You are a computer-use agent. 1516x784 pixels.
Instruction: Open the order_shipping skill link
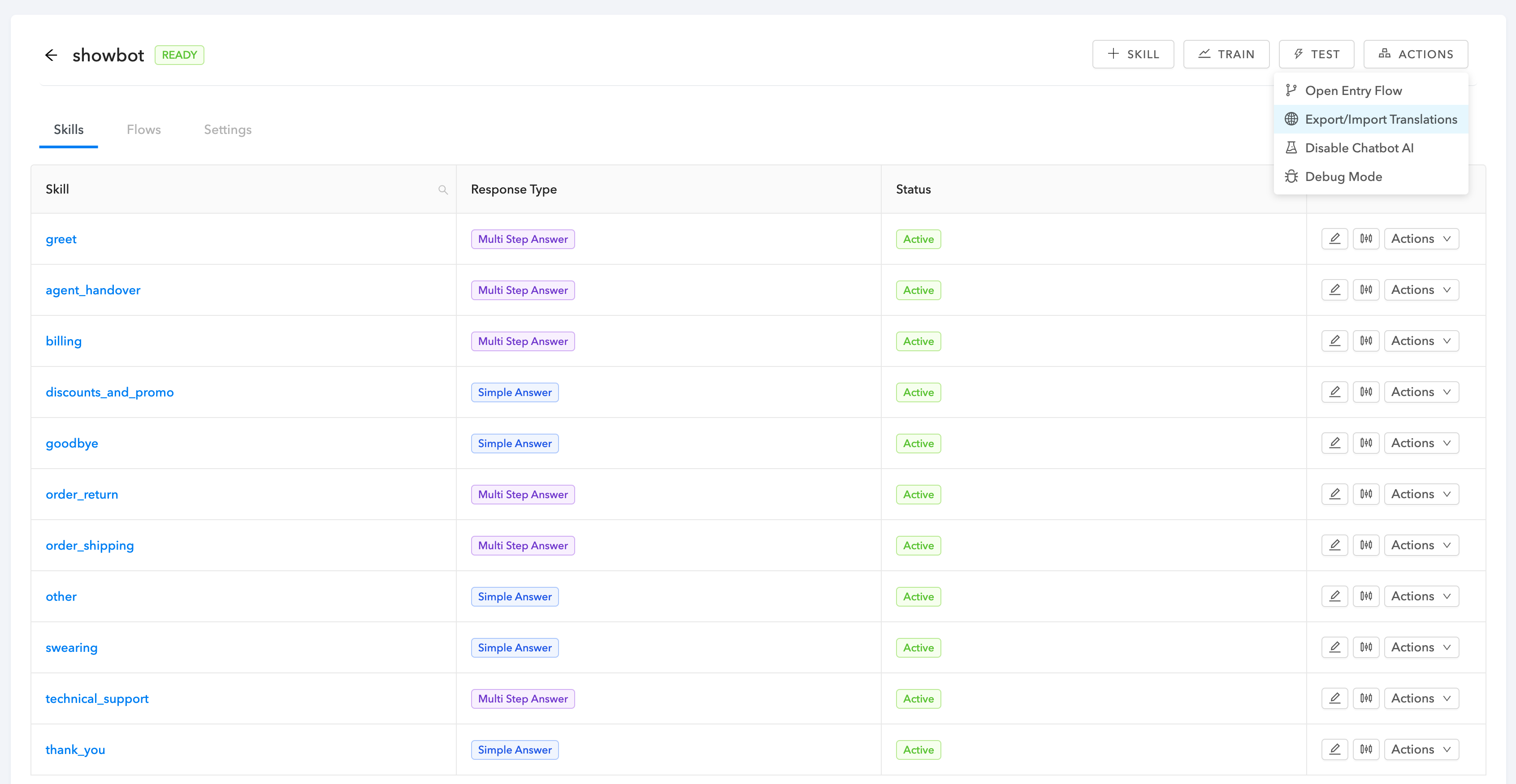click(90, 545)
